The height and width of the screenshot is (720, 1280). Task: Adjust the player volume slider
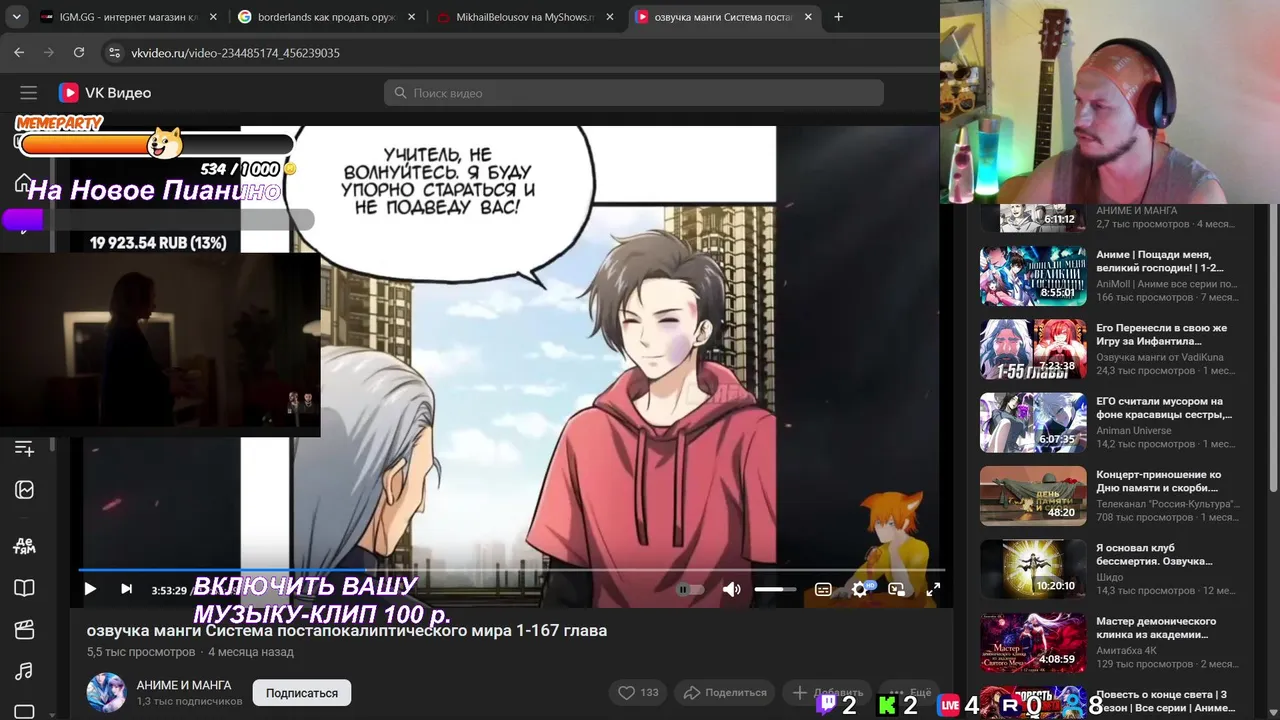[775, 589]
